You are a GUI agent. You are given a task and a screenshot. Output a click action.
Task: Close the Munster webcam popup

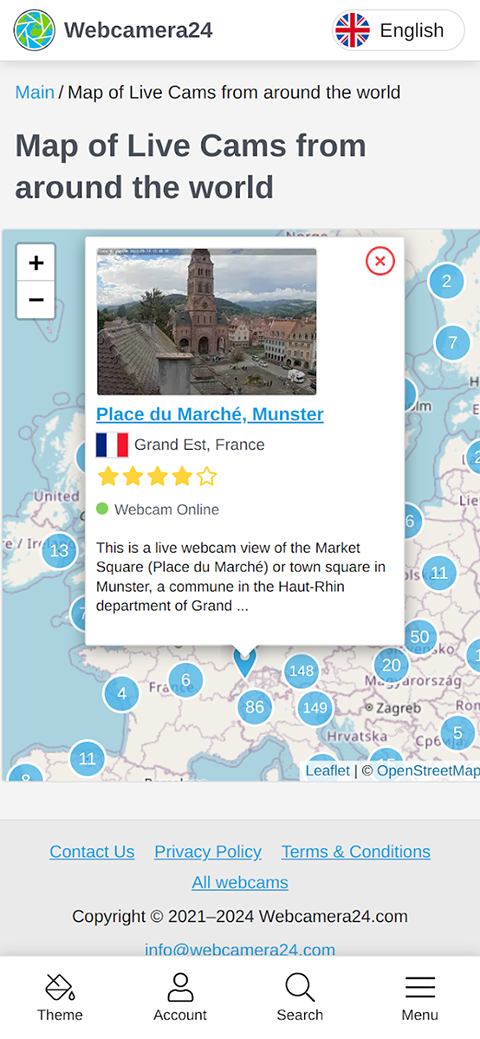point(380,261)
